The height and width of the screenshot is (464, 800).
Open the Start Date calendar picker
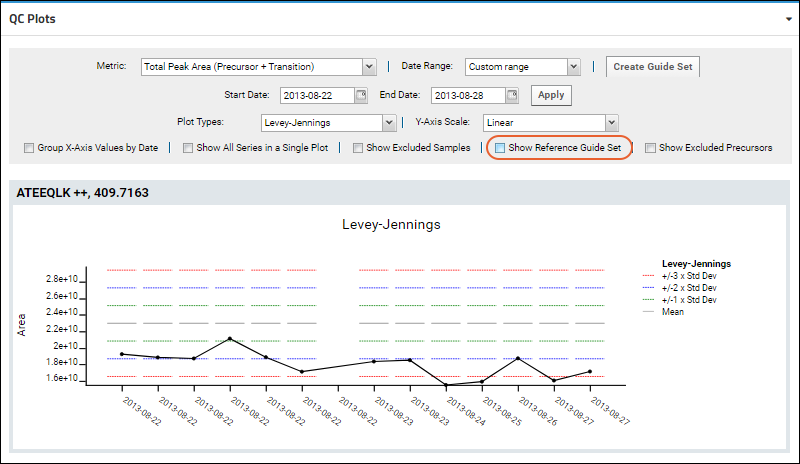pyautogui.click(x=361, y=95)
